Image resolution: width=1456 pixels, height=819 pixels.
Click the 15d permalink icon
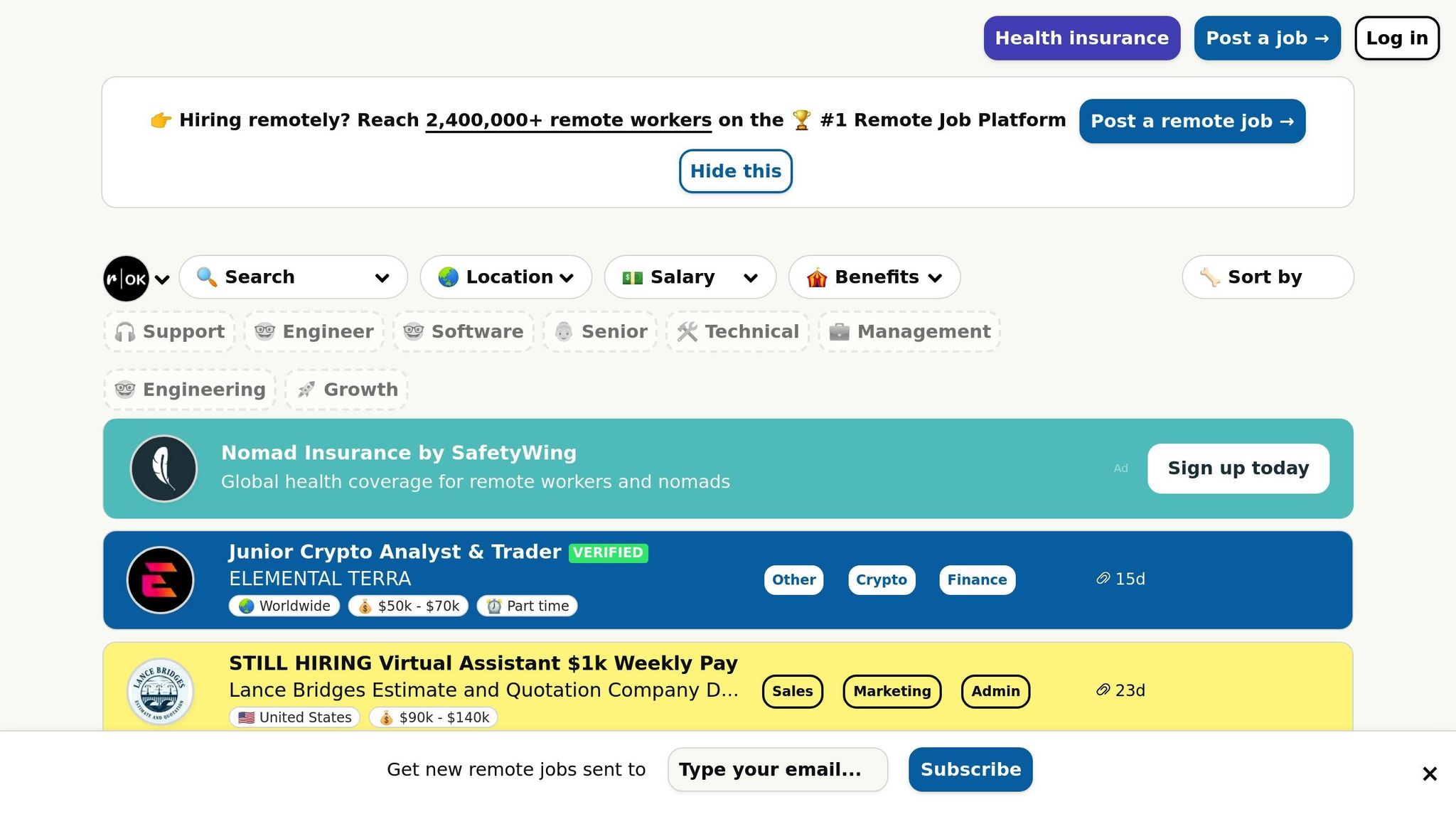pos(1103,579)
